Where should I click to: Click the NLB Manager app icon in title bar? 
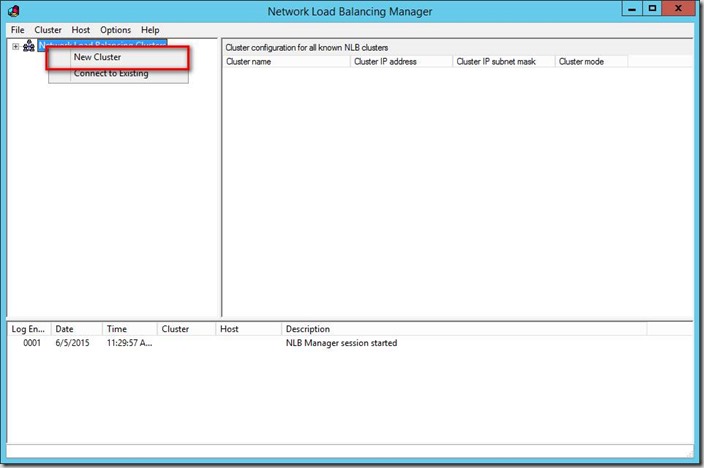pyautogui.click(x=14, y=11)
